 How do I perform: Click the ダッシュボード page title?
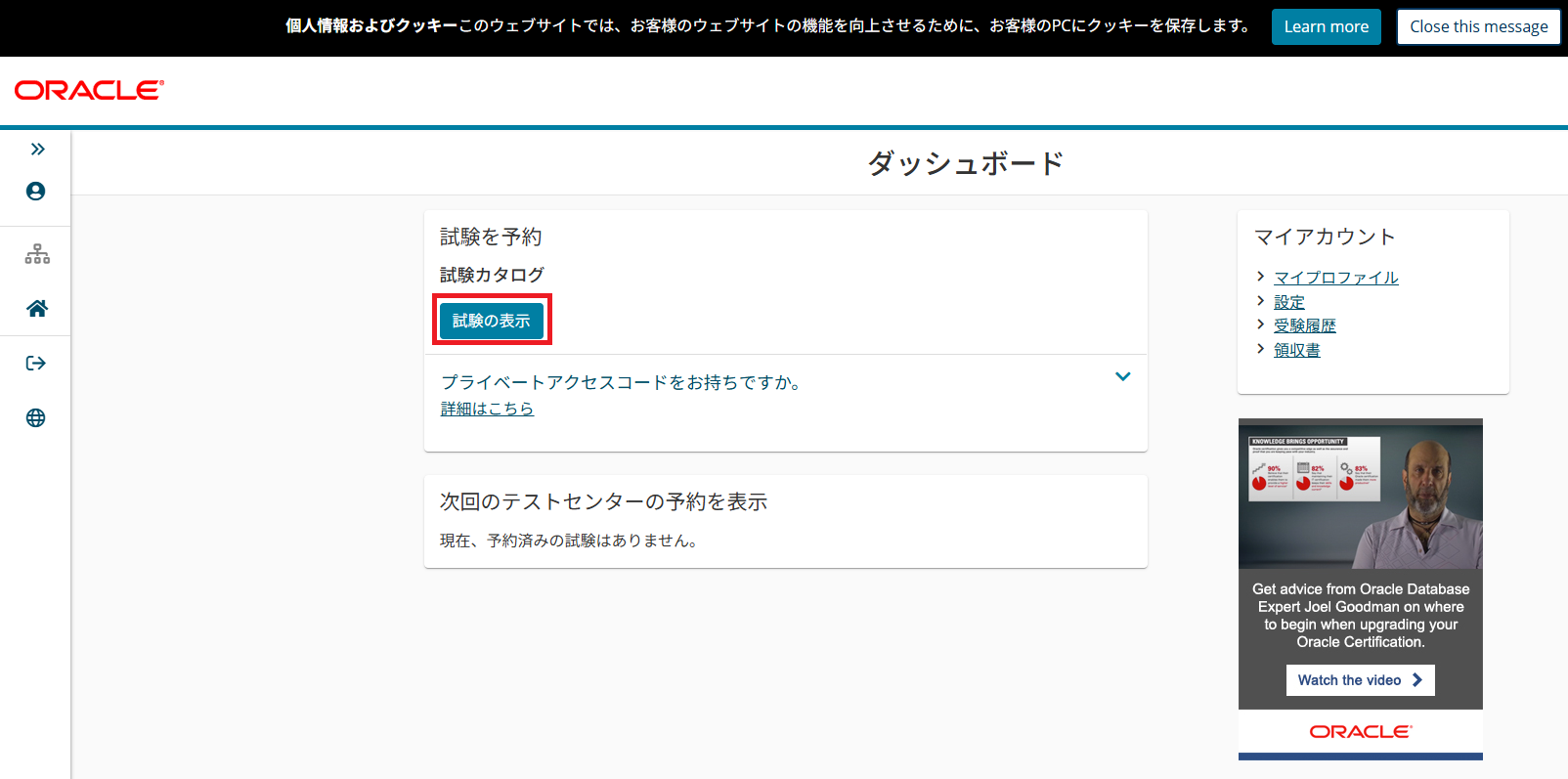(966, 163)
